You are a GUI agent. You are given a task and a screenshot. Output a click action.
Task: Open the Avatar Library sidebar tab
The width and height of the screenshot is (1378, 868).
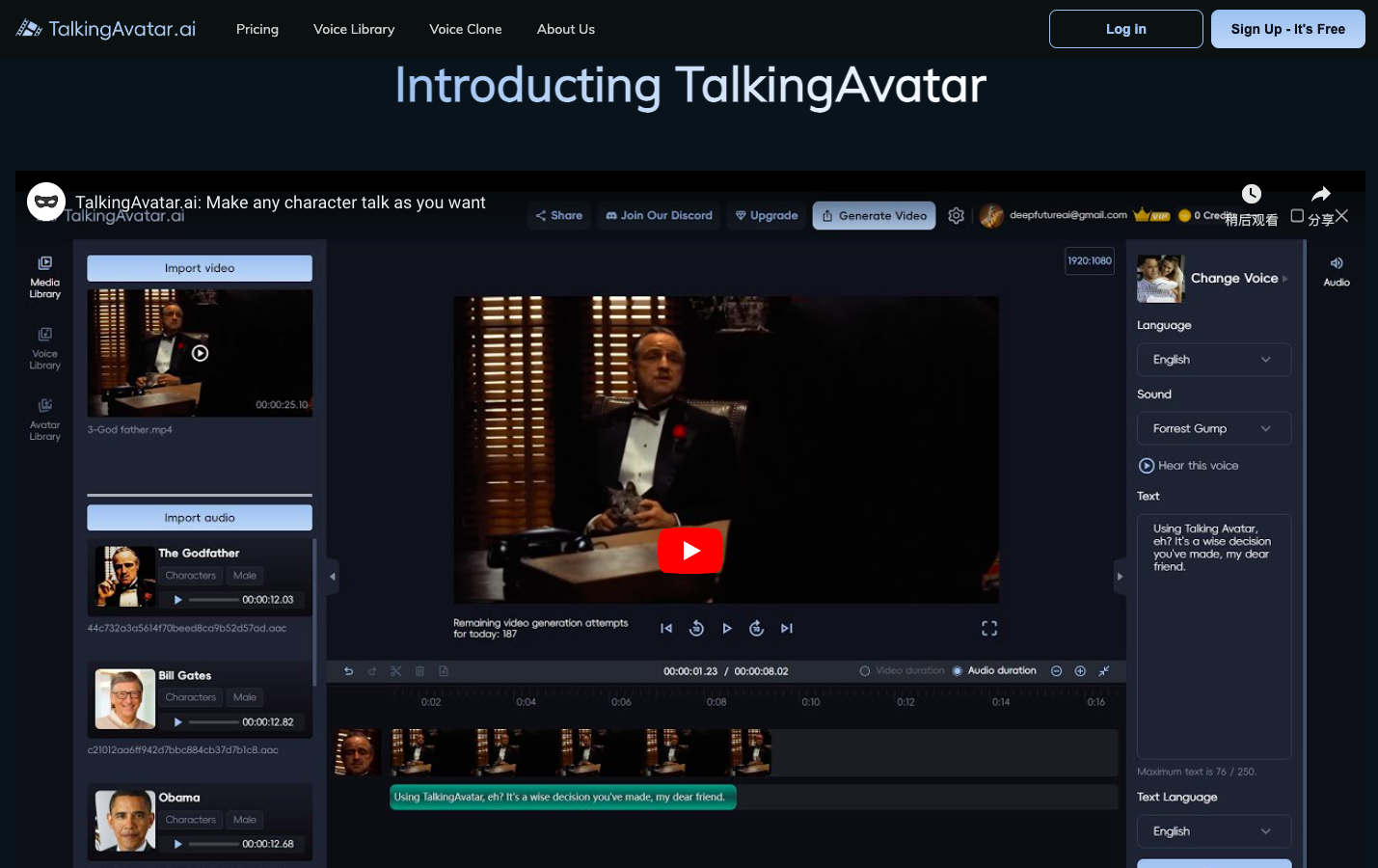[44, 420]
